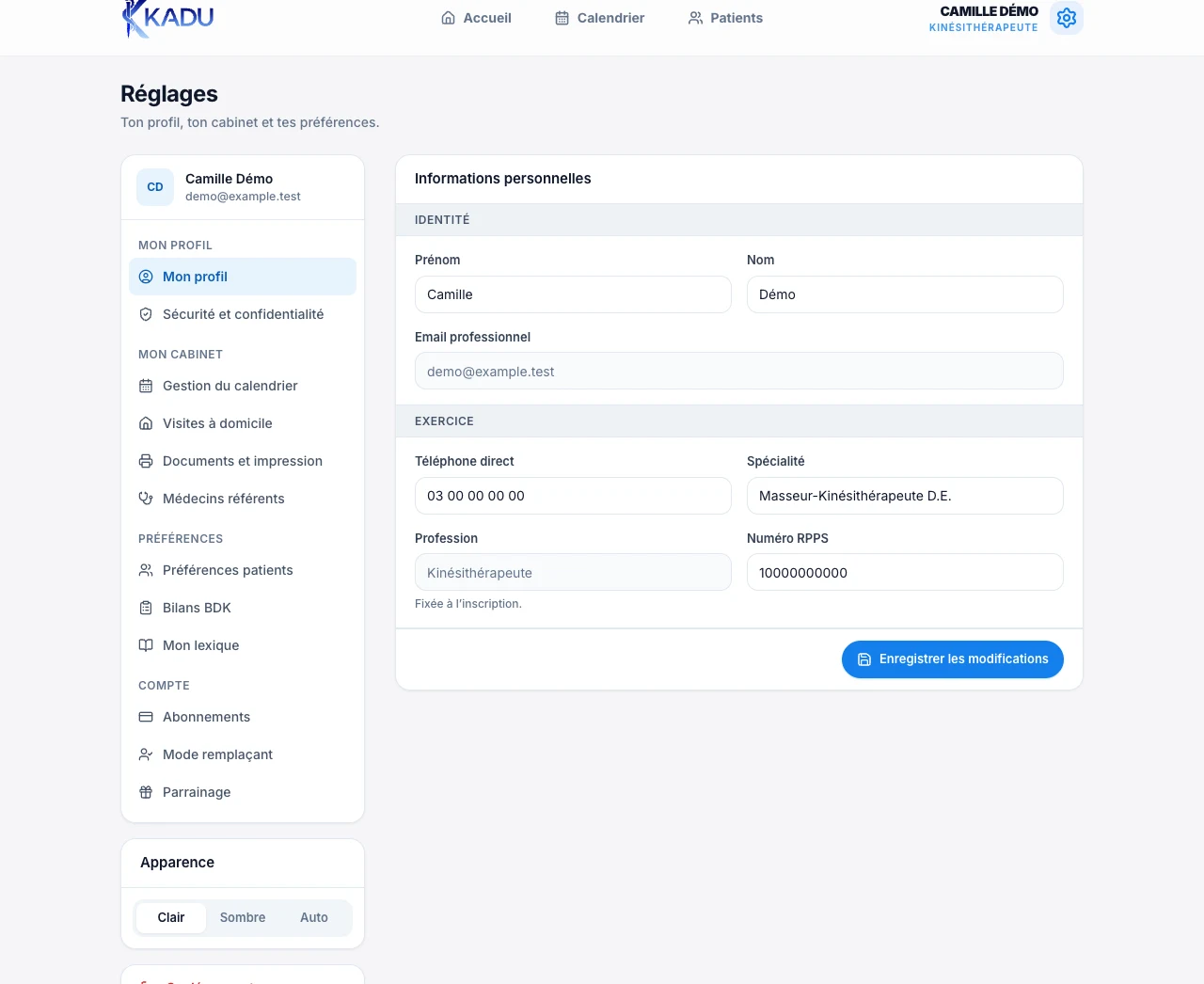Click the Bilans BDK clipboard icon

point(146,608)
